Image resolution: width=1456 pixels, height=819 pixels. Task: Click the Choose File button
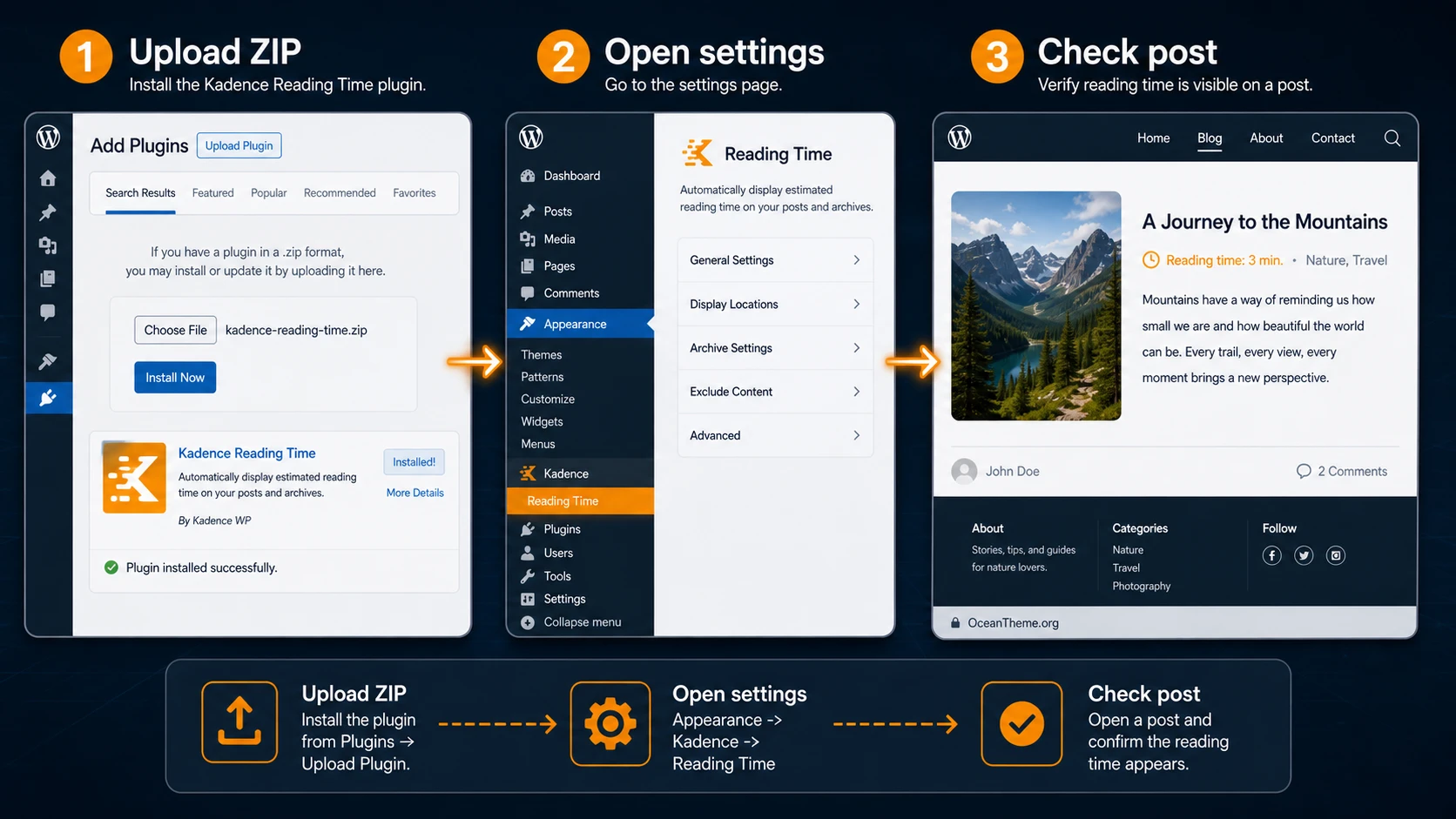pos(175,330)
